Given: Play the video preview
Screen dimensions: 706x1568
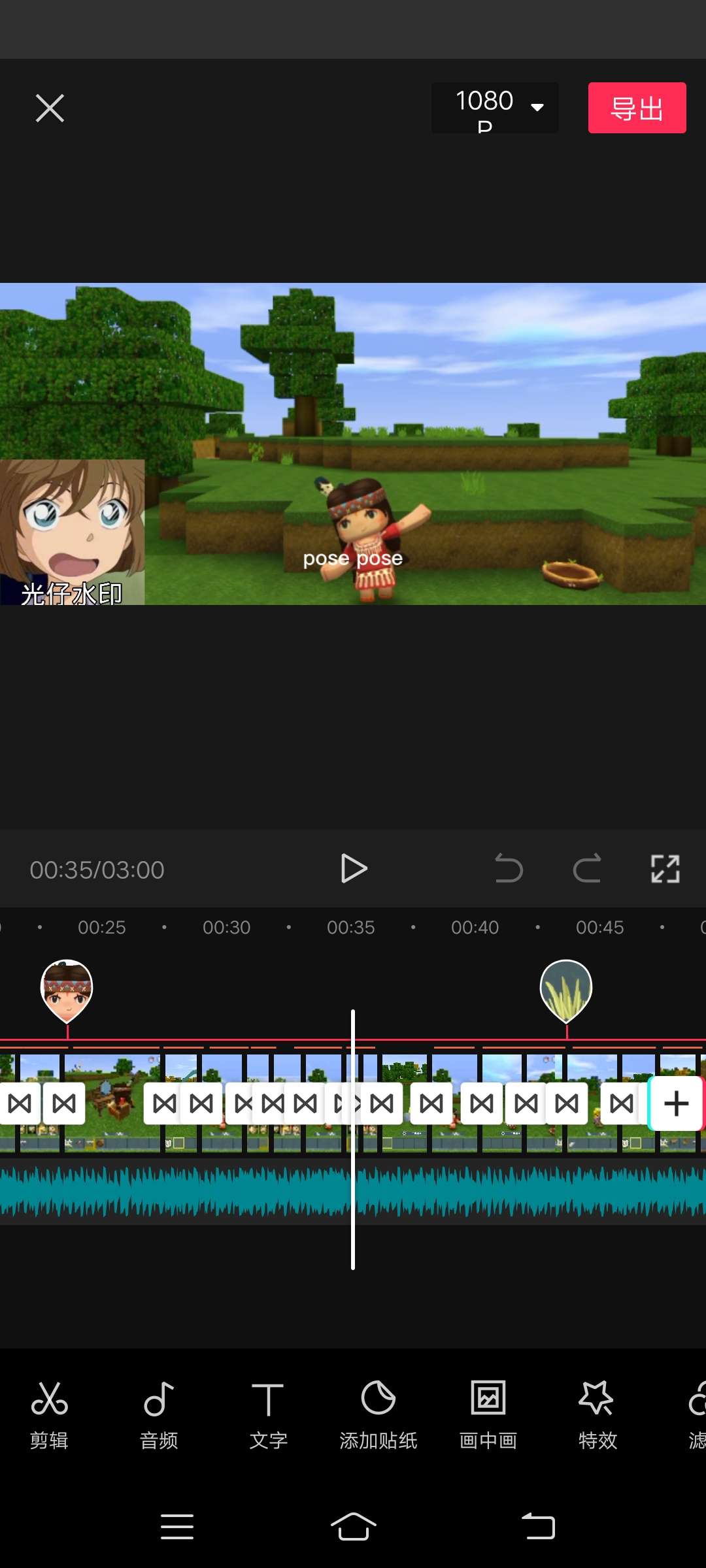Looking at the screenshot, I should tap(354, 869).
